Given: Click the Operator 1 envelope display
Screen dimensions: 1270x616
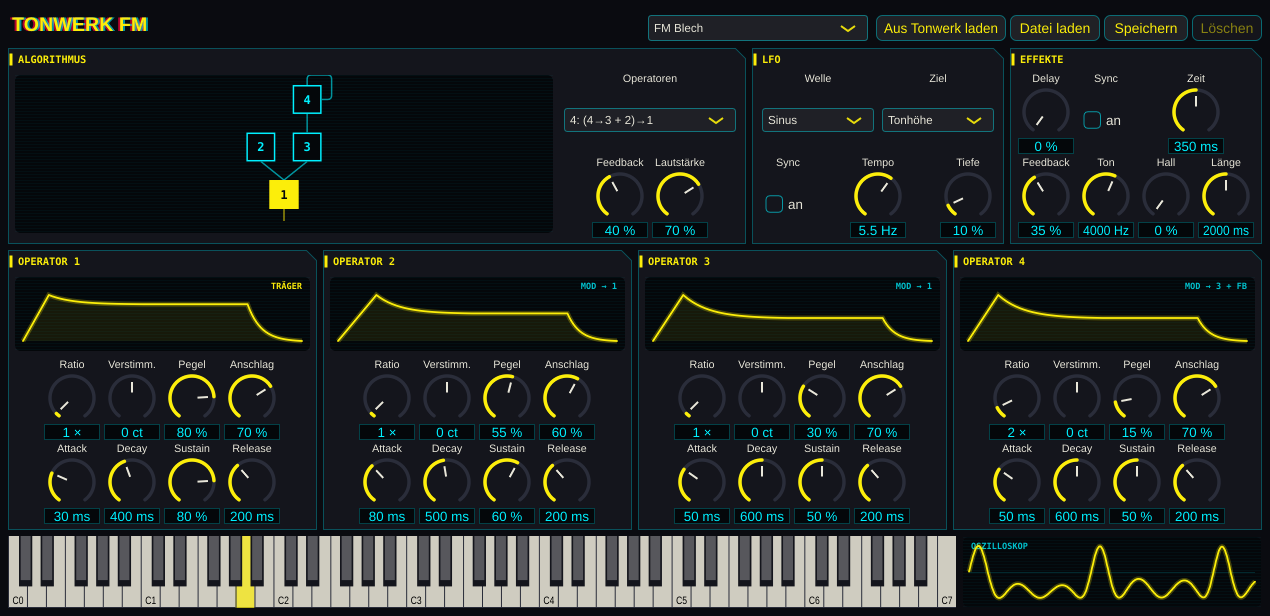Looking at the screenshot, I should click(162, 314).
